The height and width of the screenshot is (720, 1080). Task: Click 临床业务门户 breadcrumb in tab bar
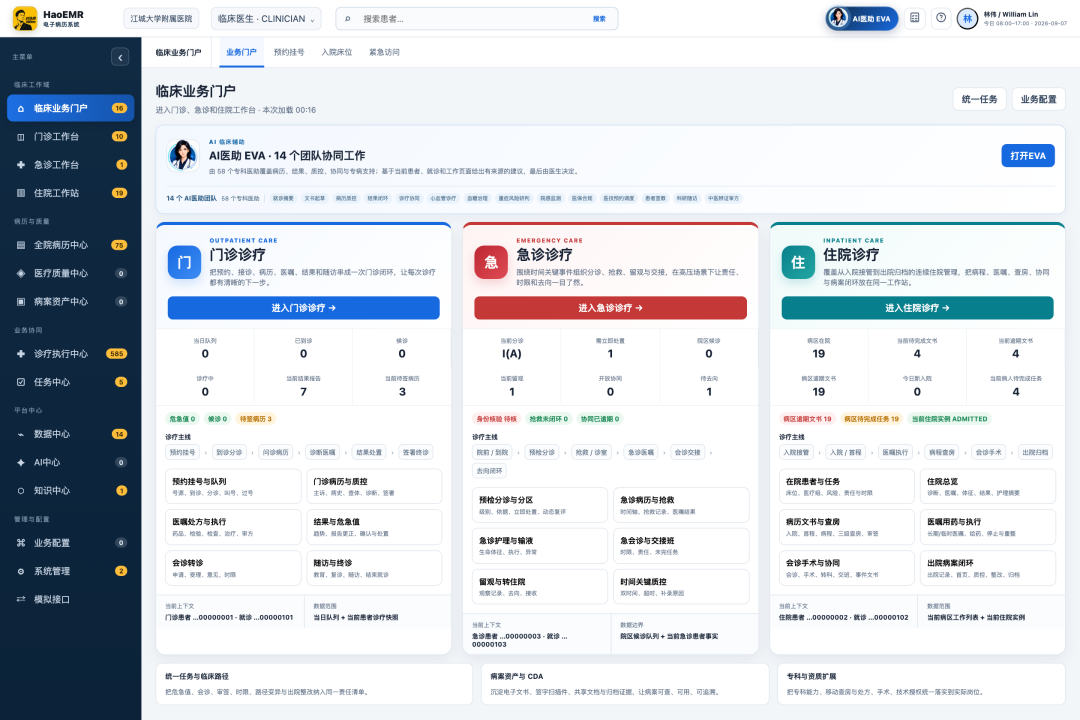point(178,52)
